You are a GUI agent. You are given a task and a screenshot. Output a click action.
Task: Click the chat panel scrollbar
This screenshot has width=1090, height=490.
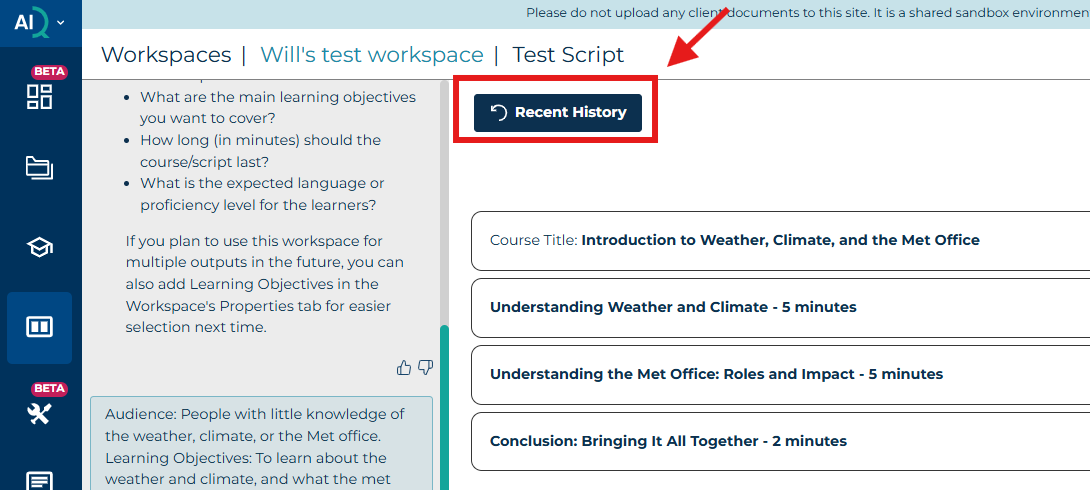point(445,407)
